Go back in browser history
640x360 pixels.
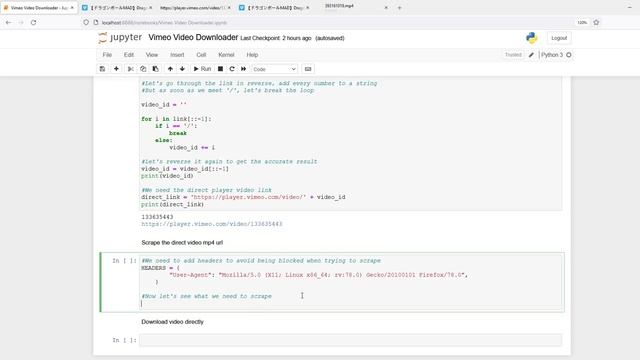coord(9,22)
